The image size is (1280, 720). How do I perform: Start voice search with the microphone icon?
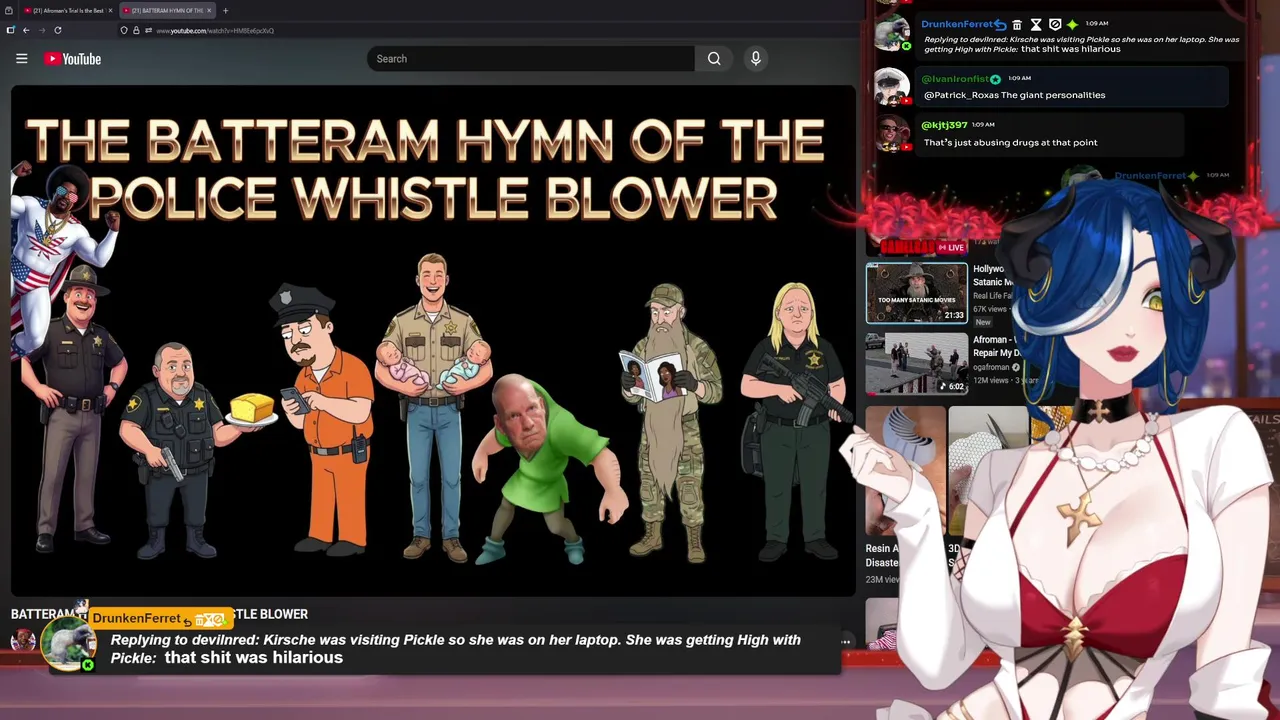coord(756,59)
